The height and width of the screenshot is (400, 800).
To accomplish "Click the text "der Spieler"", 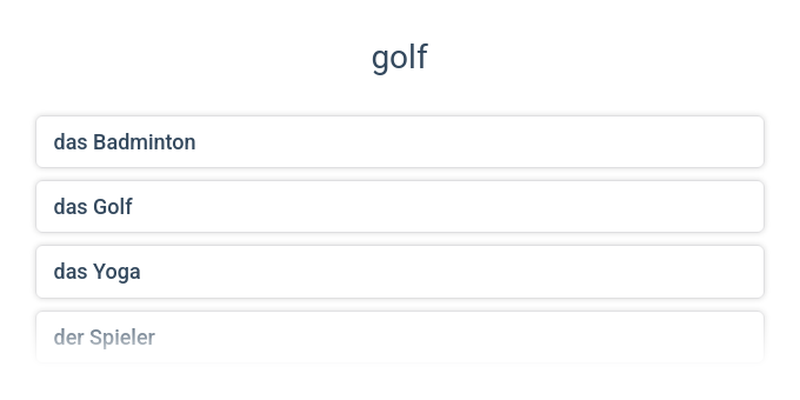I will (x=104, y=337).
